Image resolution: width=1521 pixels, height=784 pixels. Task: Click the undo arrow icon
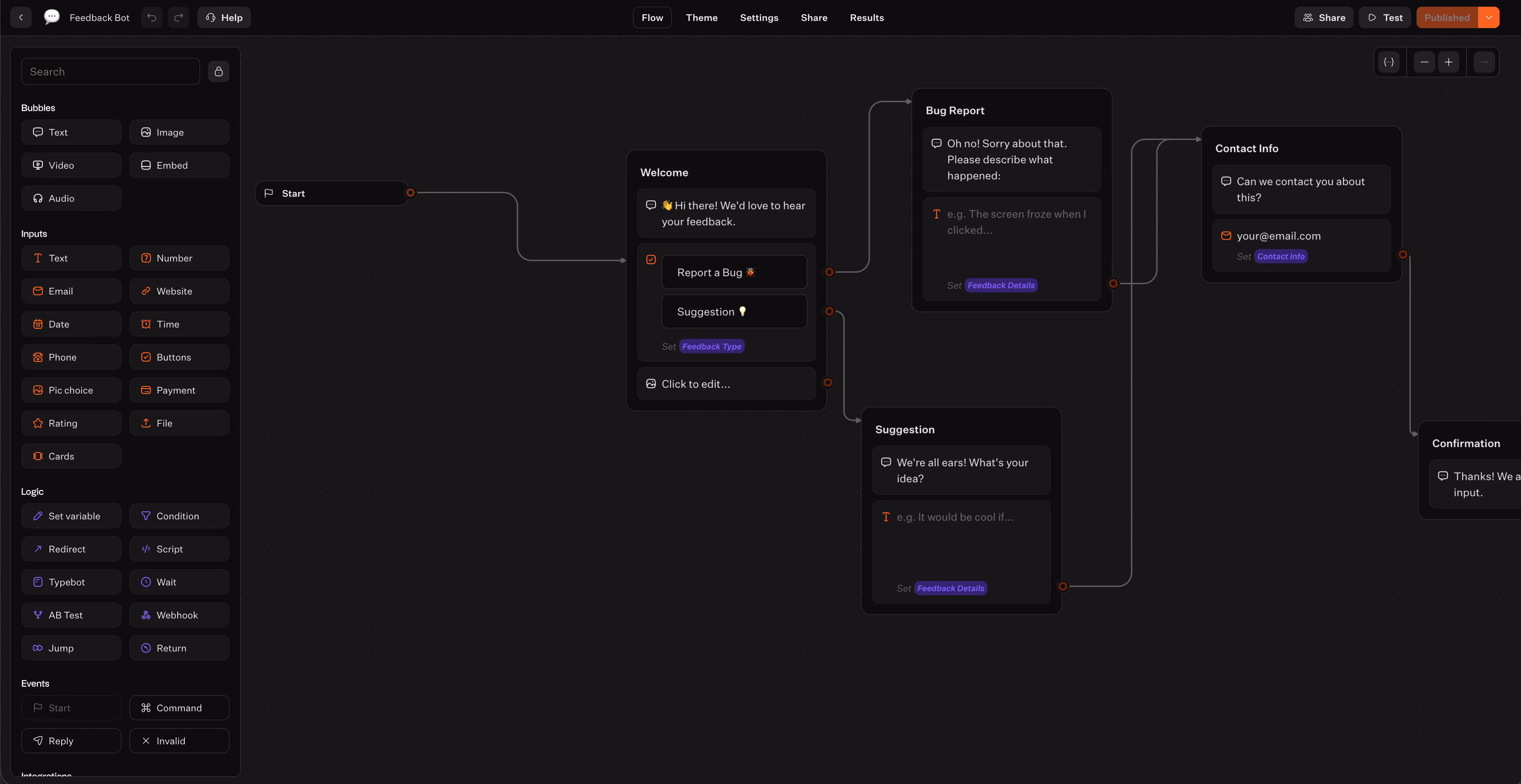pyautogui.click(x=152, y=18)
